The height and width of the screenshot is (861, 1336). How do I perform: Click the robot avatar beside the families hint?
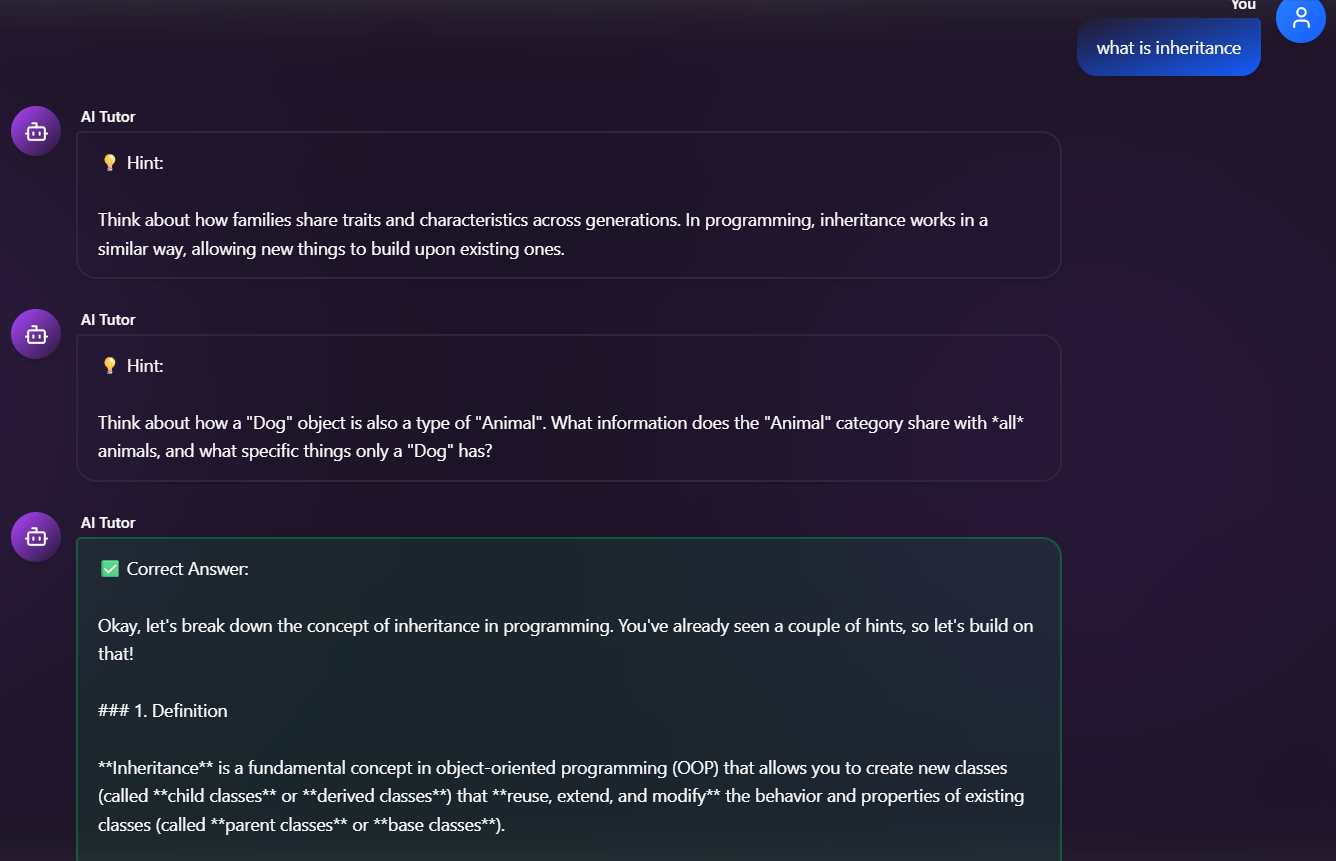coord(36,131)
